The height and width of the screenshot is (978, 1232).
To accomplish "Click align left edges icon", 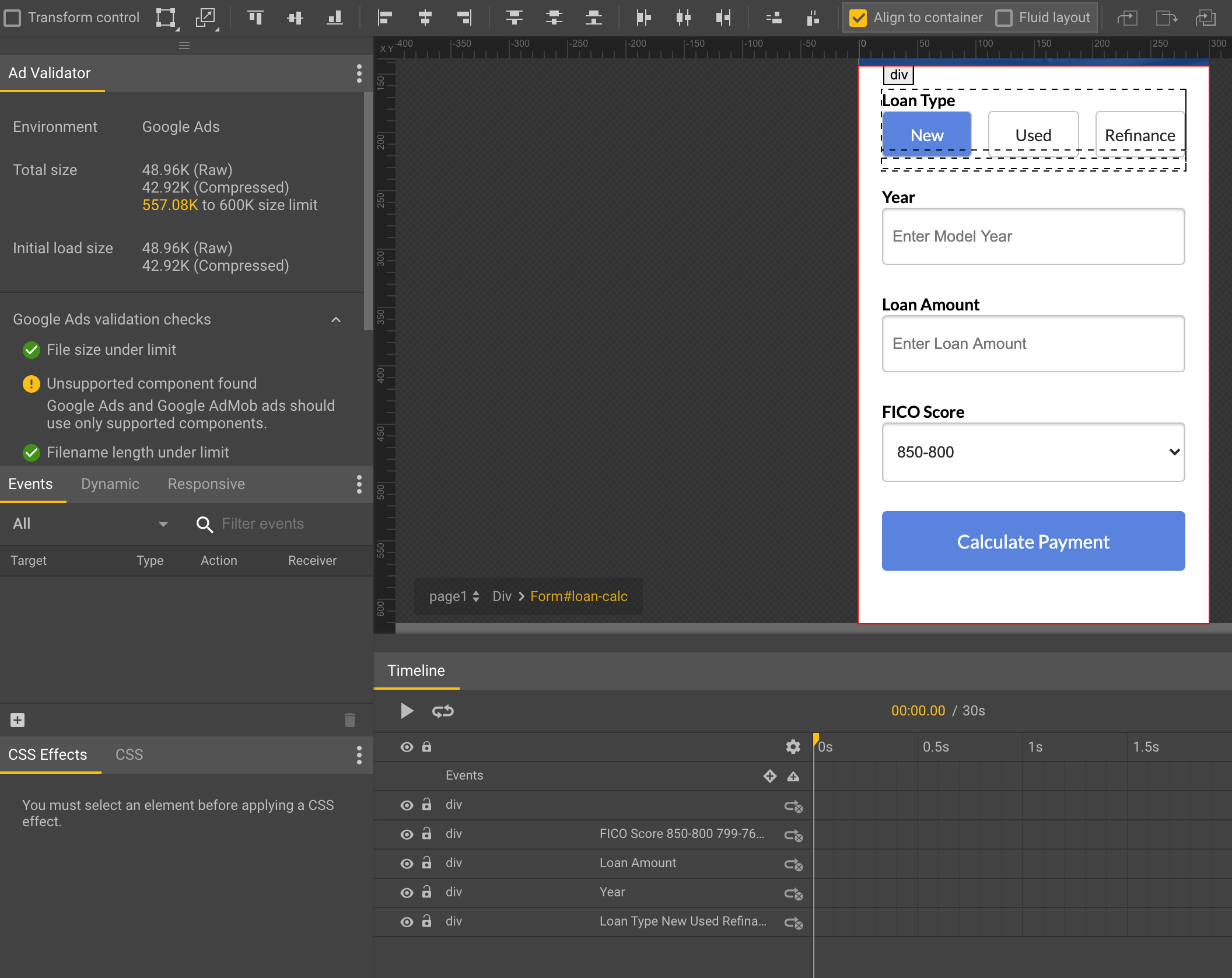I will (x=384, y=18).
